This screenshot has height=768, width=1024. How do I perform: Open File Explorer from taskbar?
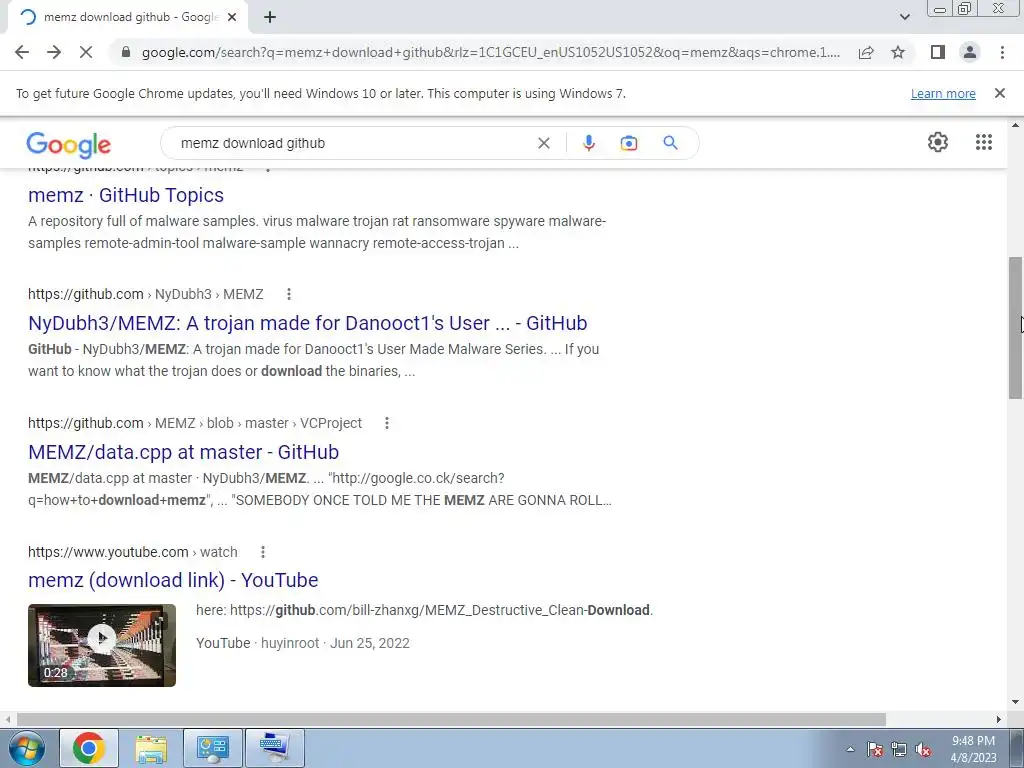tap(151, 748)
